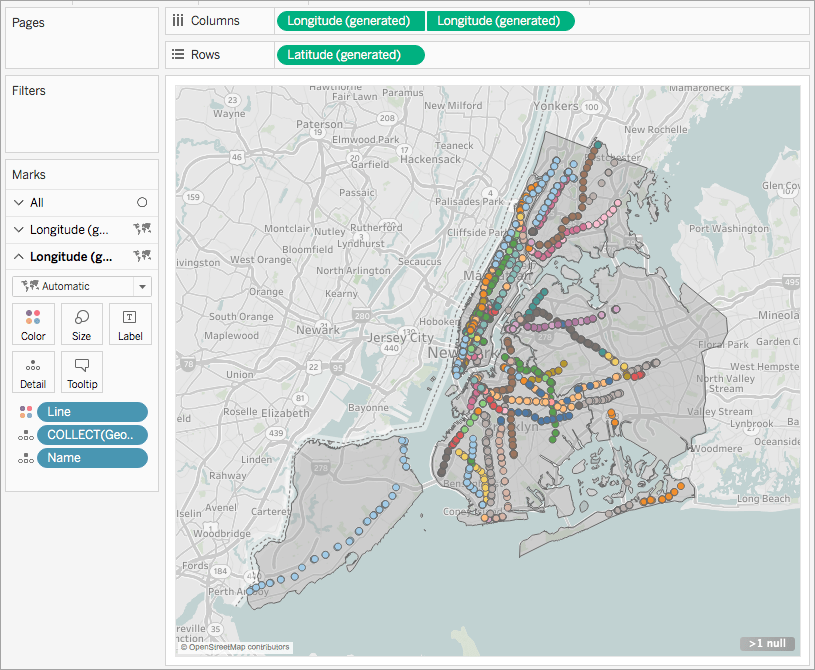Click the OpenStreetMap contributors attribution link
This screenshot has height=670, width=815.
point(234,647)
